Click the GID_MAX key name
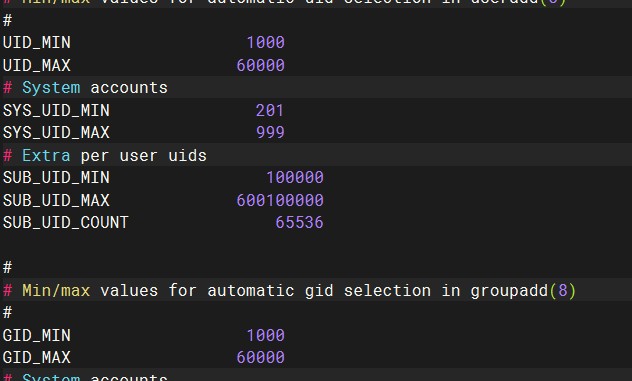Screen dimensions: 632x381 coord(37,357)
